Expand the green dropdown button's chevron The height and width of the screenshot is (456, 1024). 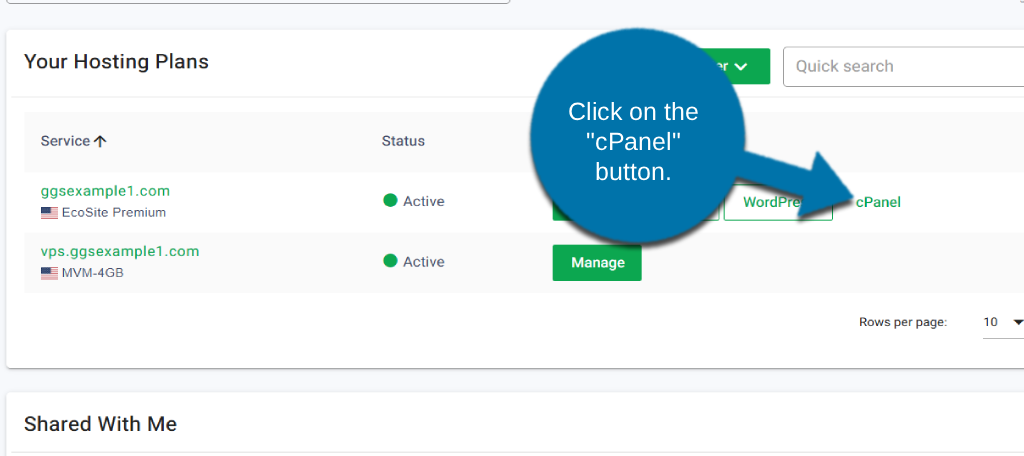coord(741,67)
